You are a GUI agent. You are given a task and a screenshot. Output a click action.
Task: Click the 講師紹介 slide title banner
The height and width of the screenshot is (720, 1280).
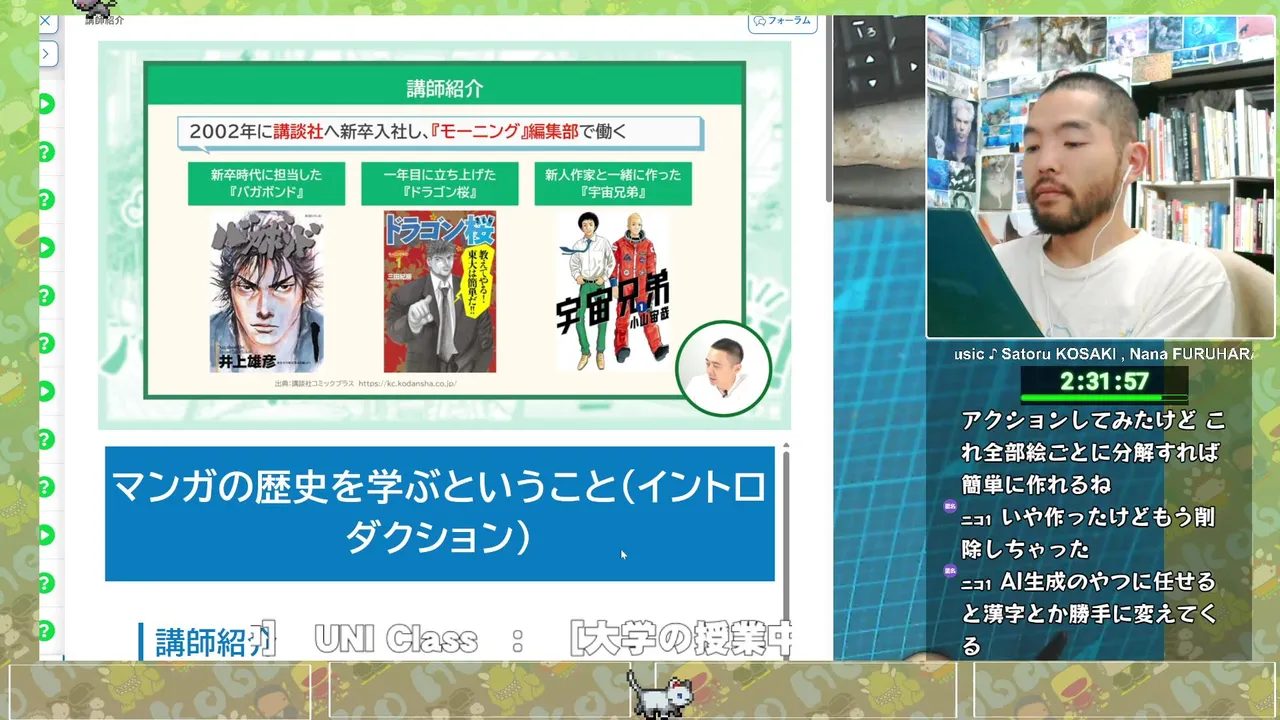click(x=445, y=88)
